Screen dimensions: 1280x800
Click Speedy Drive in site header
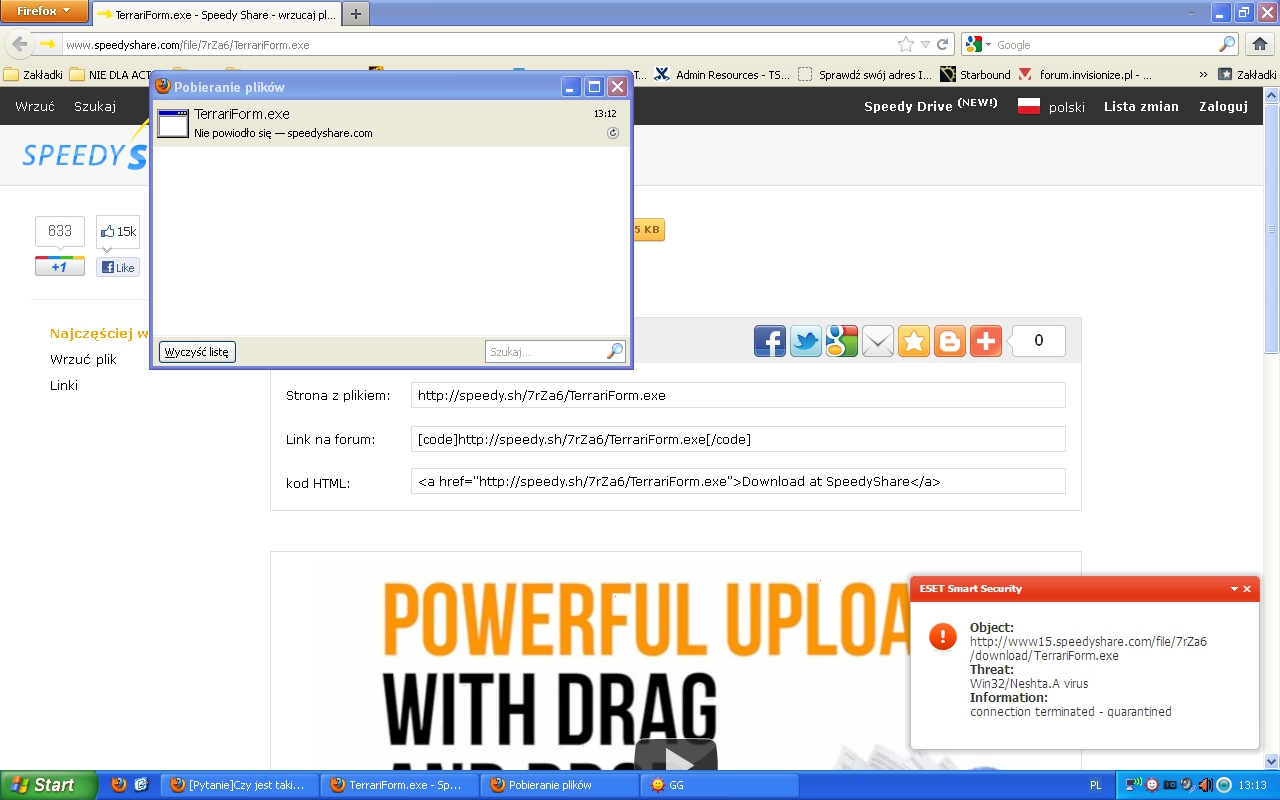point(930,105)
